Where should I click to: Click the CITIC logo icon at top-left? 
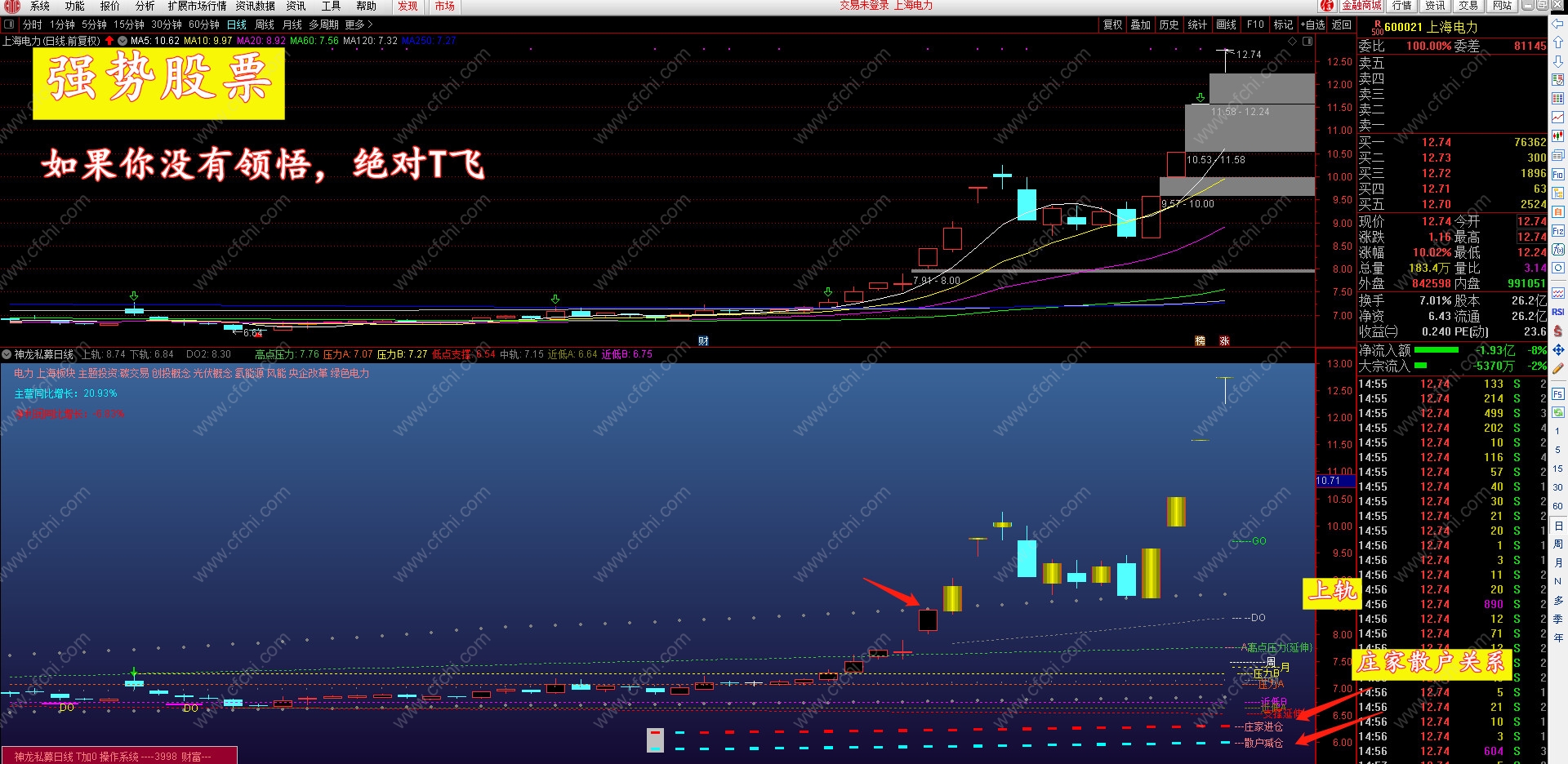click(12, 7)
